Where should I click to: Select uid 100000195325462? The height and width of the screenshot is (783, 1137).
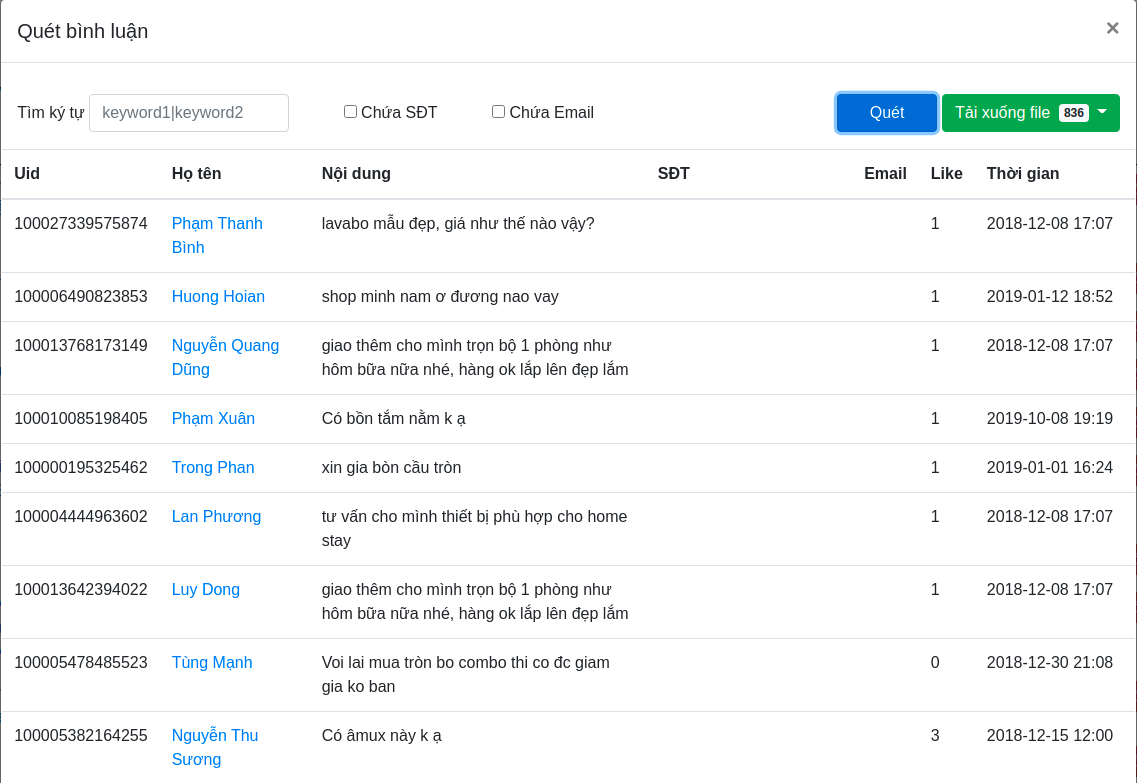(81, 468)
